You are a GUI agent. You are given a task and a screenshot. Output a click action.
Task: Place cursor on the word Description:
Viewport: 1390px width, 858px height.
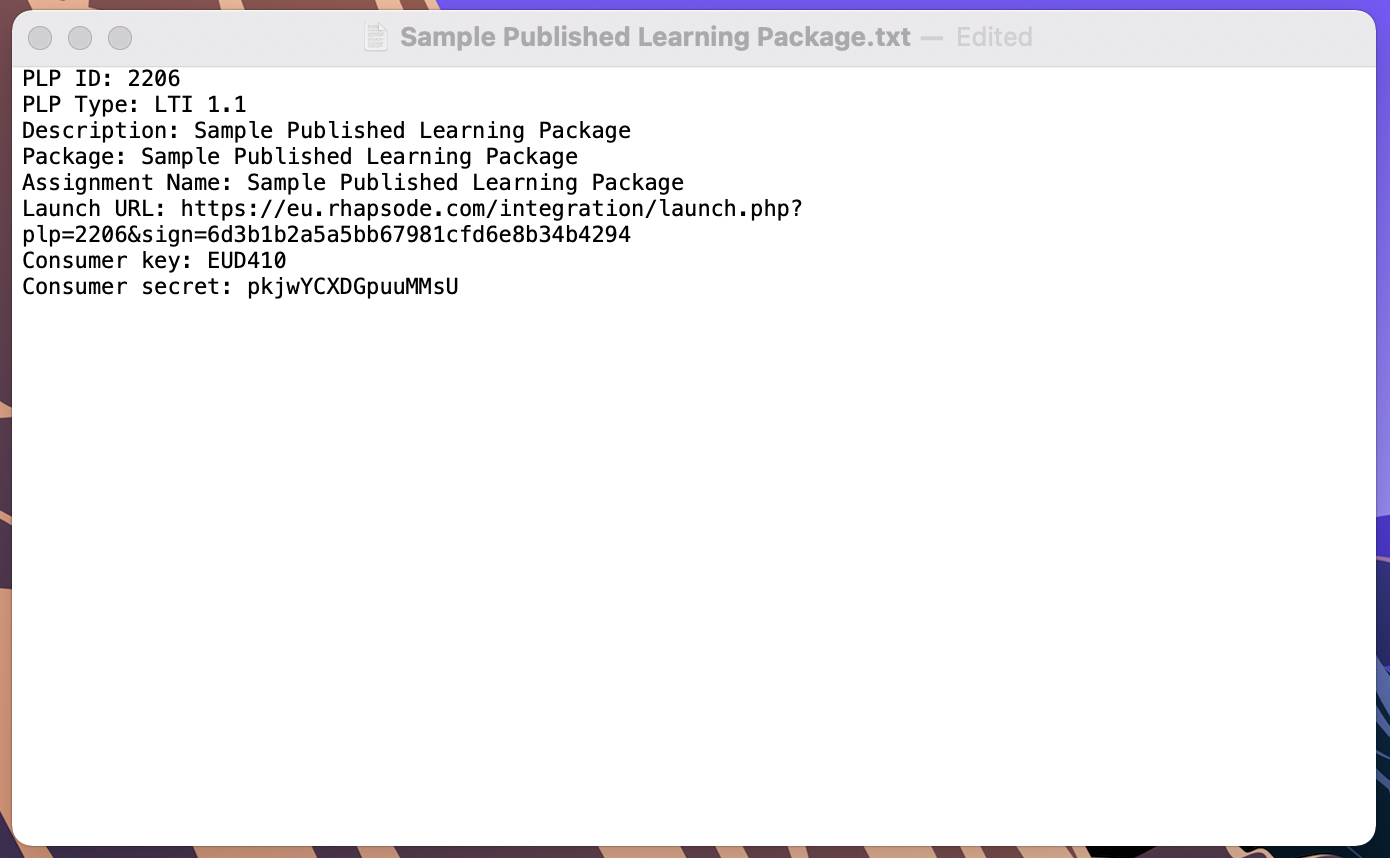coord(101,130)
